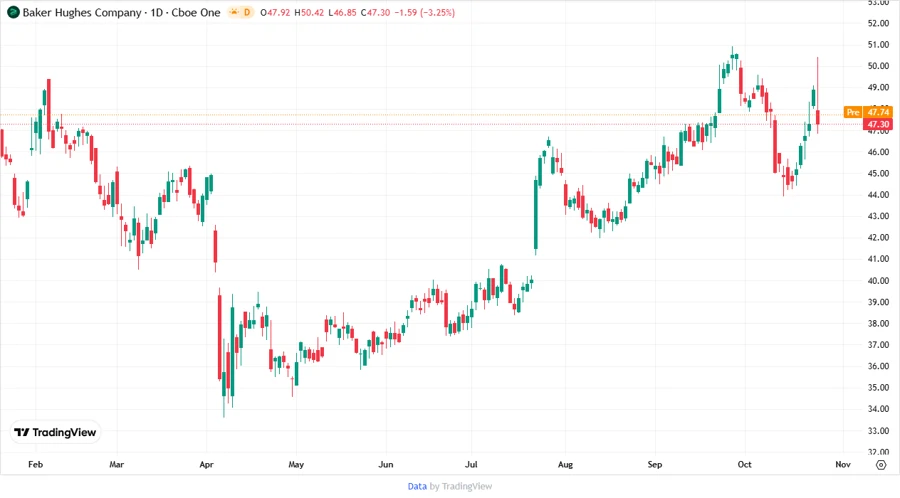The width and height of the screenshot is (900, 498).
Task: Click the 42.00 price axis label
Action: (x=878, y=238)
